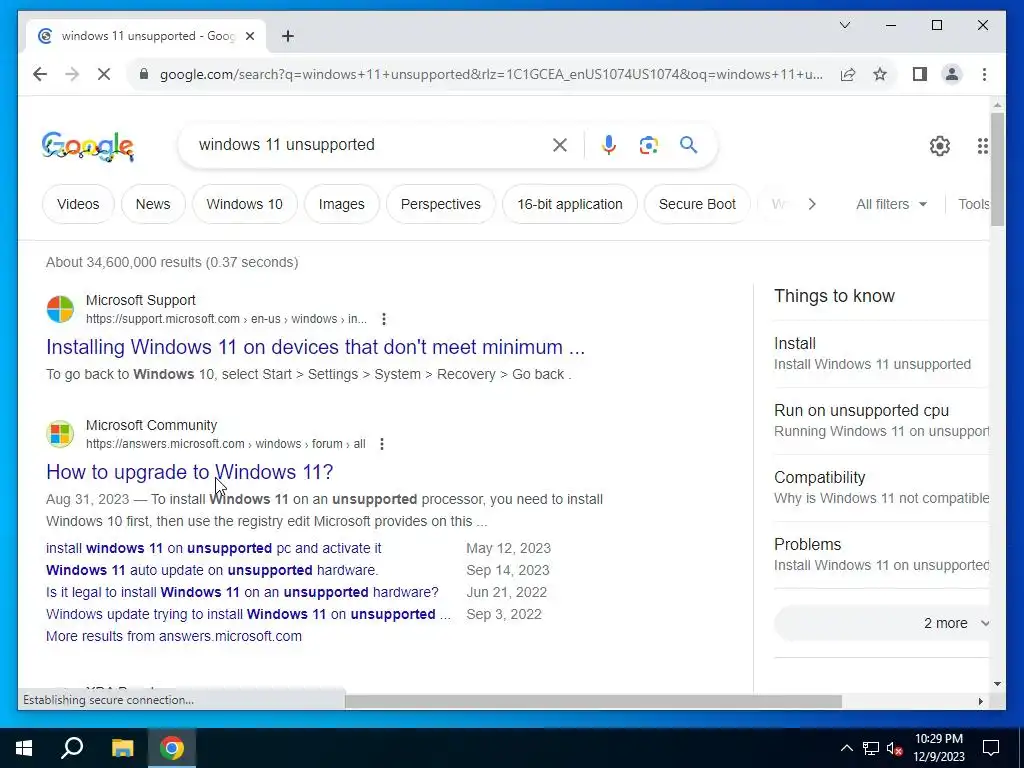Viewport: 1024px width, 768px height.
Task: Open Google apps grid icon
Action: coord(982,146)
